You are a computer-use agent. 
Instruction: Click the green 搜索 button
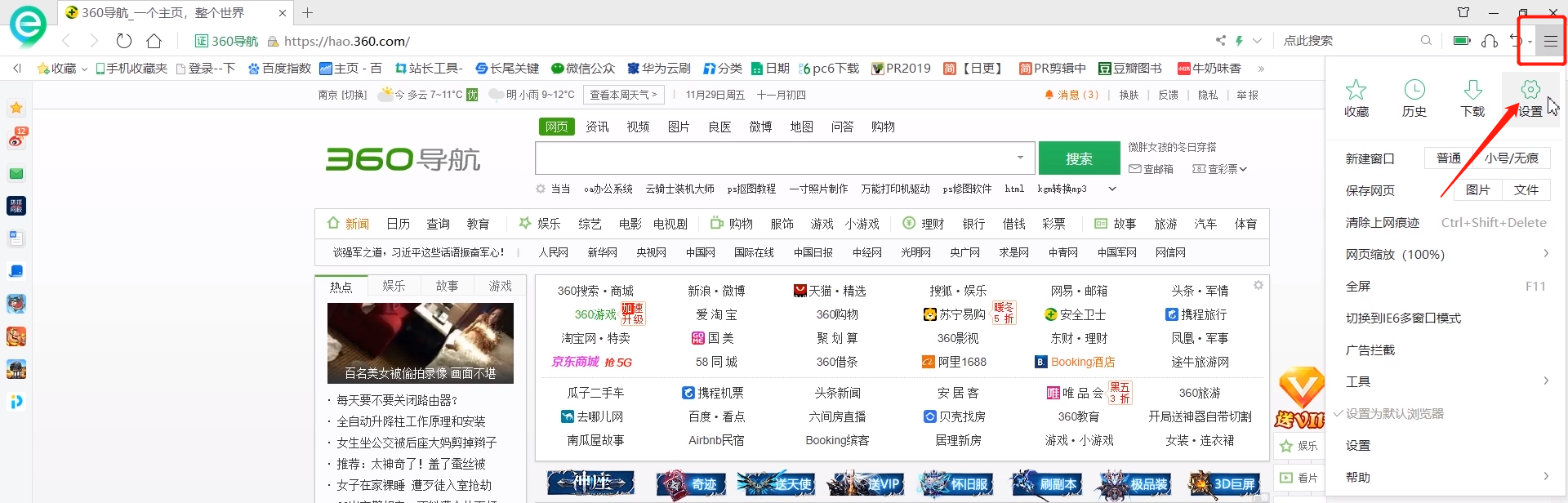pyautogui.click(x=1079, y=158)
